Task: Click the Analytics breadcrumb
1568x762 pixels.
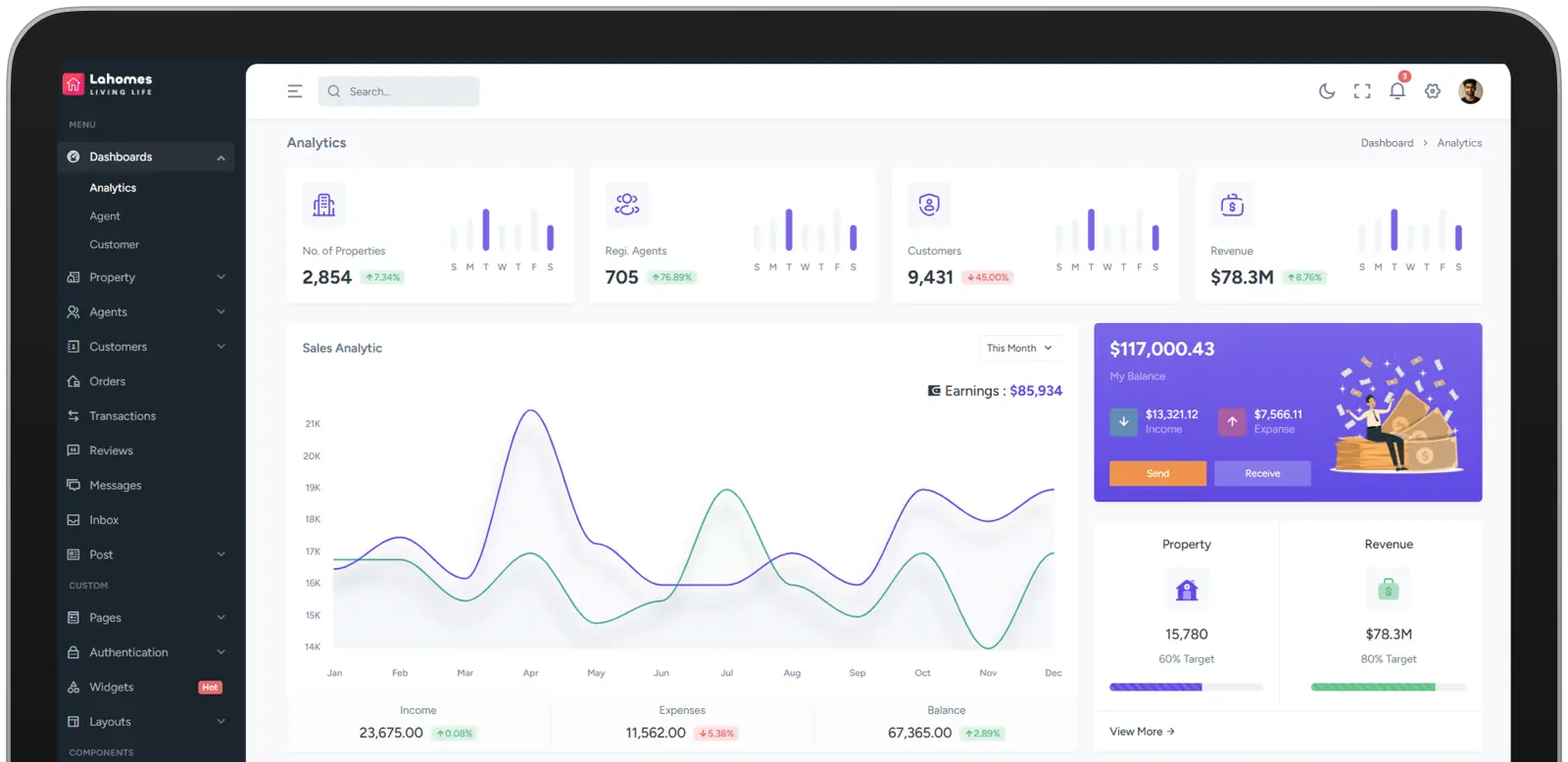Action: pos(1459,143)
